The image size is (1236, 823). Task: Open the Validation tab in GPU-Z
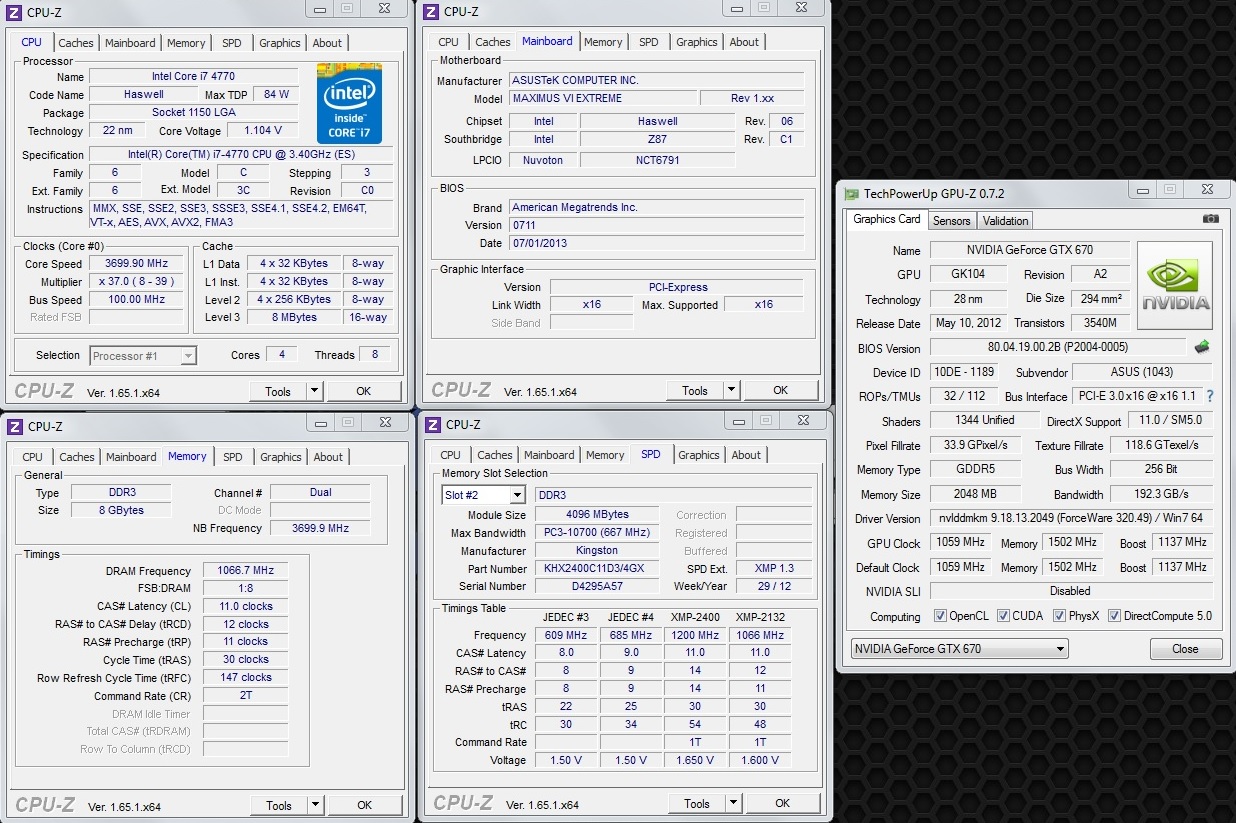click(1005, 221)
